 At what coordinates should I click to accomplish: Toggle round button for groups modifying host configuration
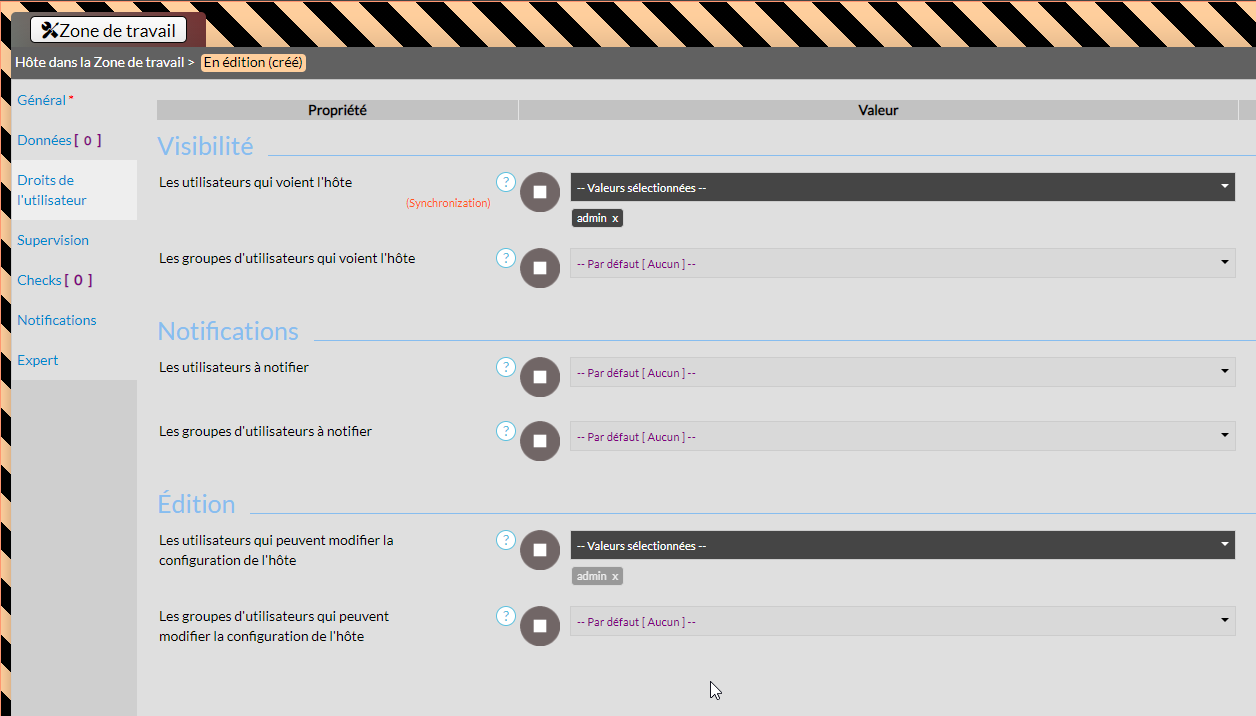(x=540, y=626)
